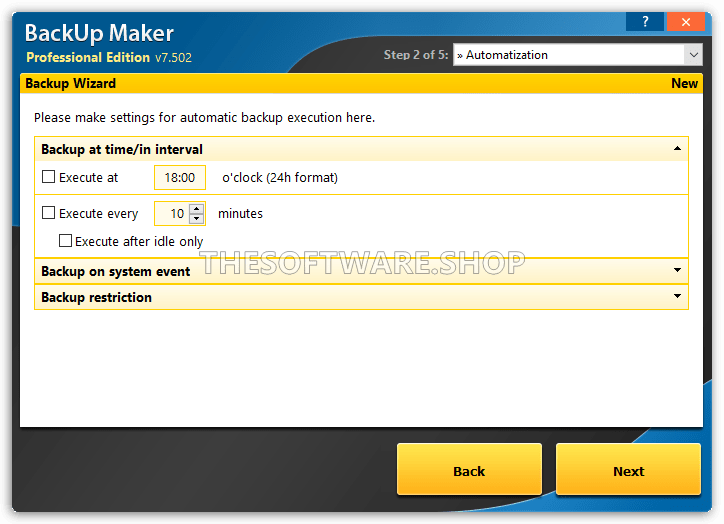Viewport: 724px width, 524px height.
Task: Close the BackUp Maker window
Action: point(686,22)
